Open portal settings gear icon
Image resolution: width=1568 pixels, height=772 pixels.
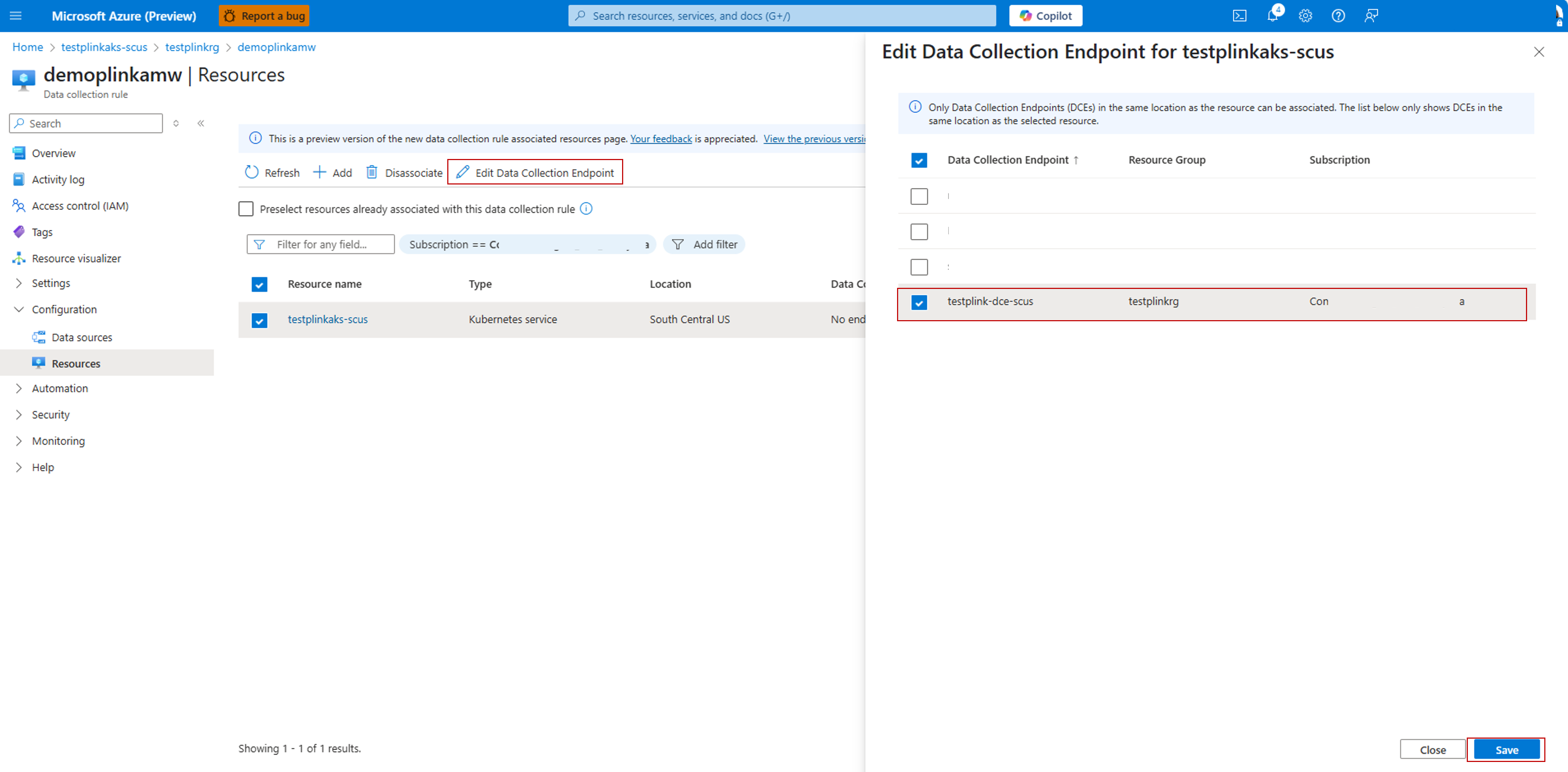coord(1305,16)
